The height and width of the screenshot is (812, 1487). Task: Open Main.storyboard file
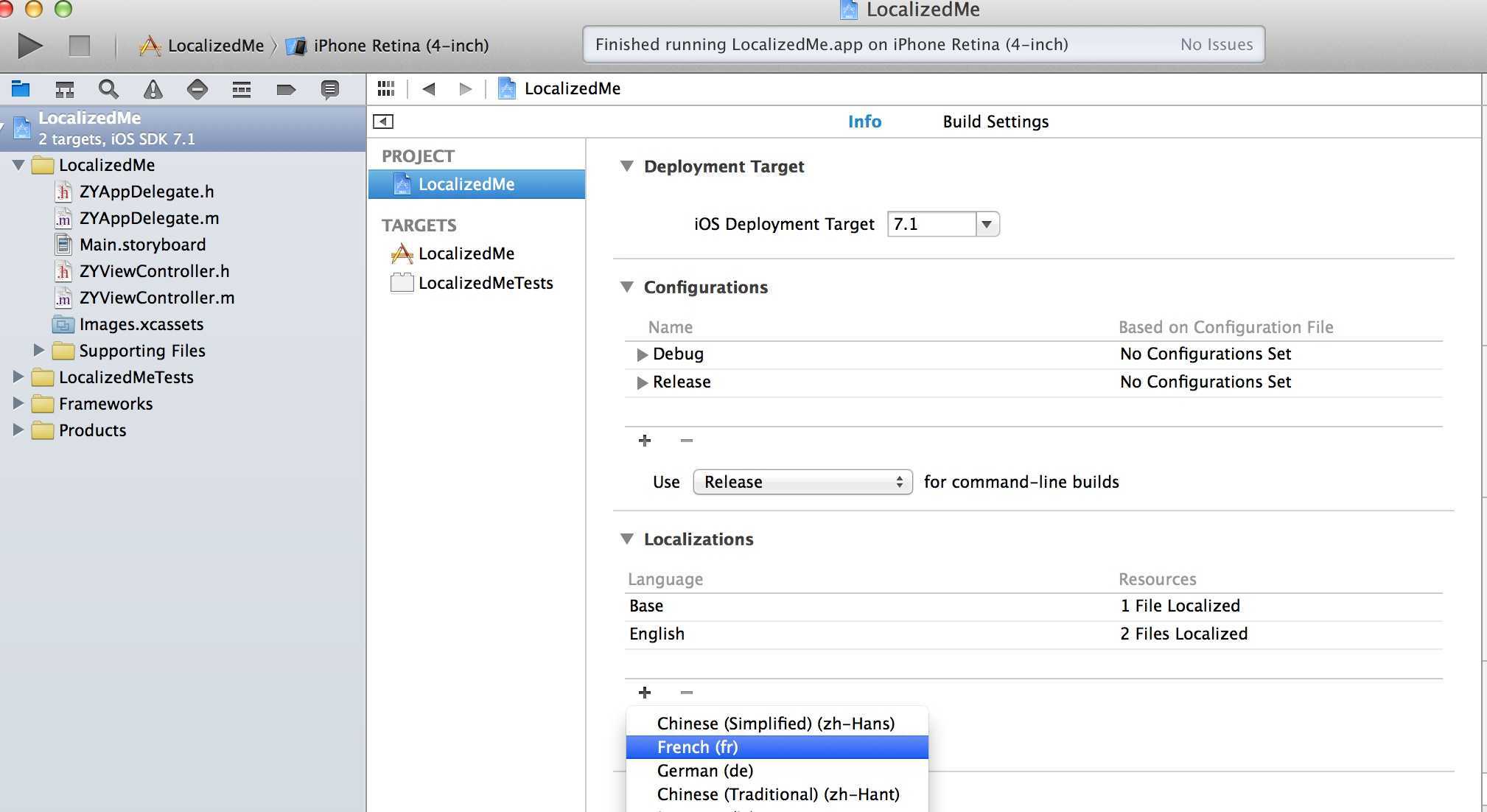click(x=142, y=245)
